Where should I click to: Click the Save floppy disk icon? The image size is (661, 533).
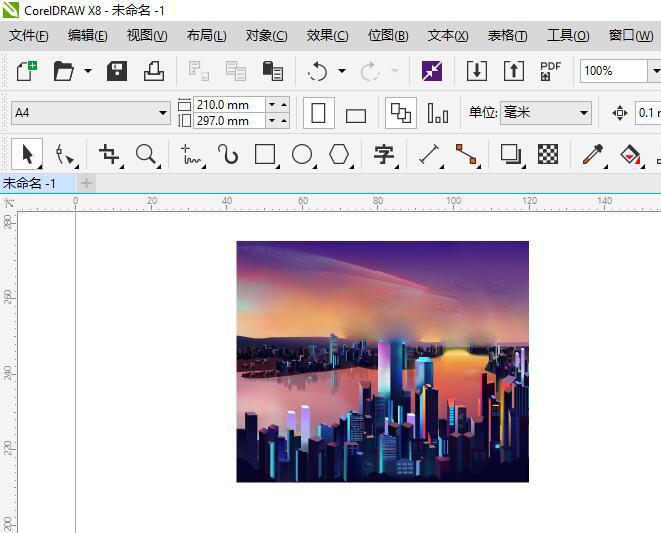click(x=117, y=71)
